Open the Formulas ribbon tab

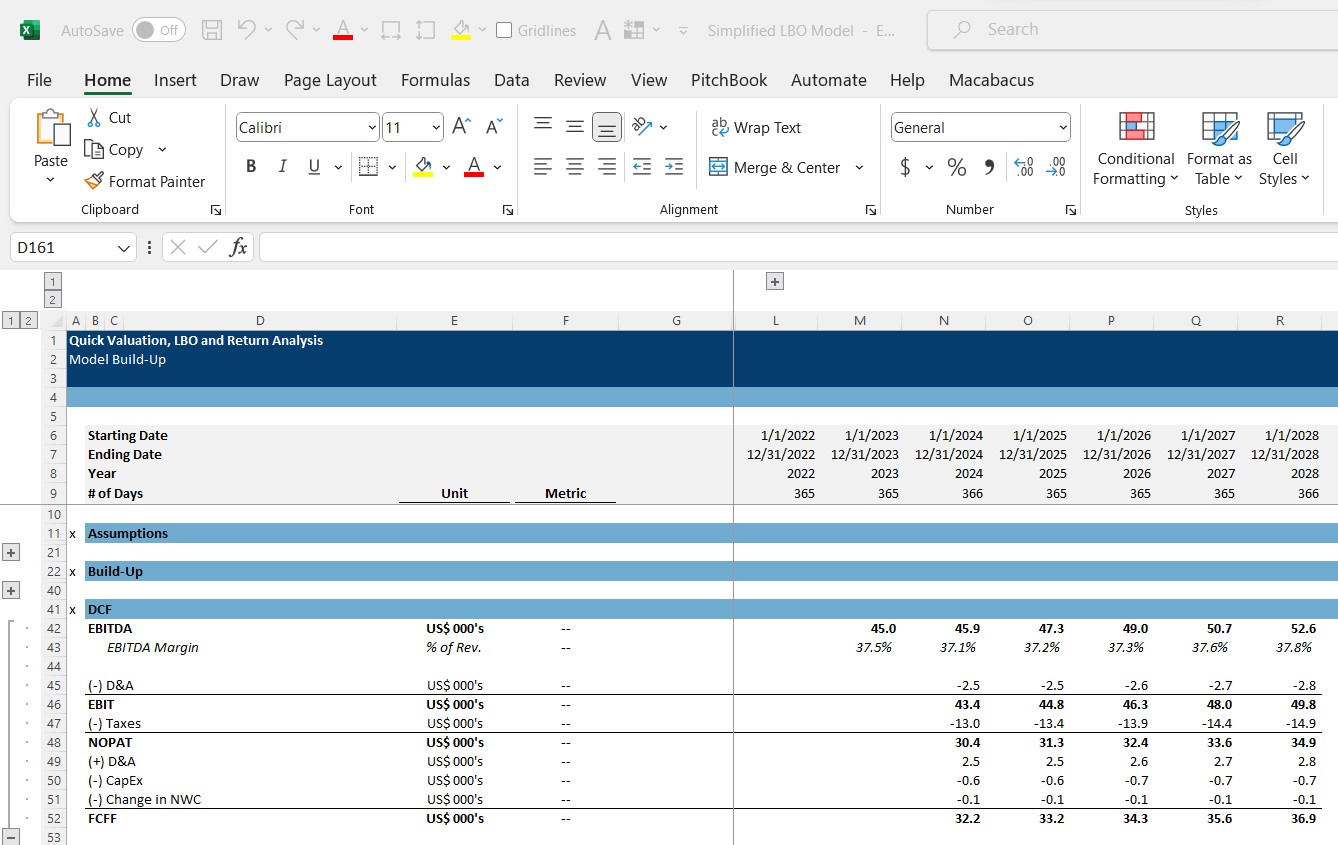(x=435, y=80)
